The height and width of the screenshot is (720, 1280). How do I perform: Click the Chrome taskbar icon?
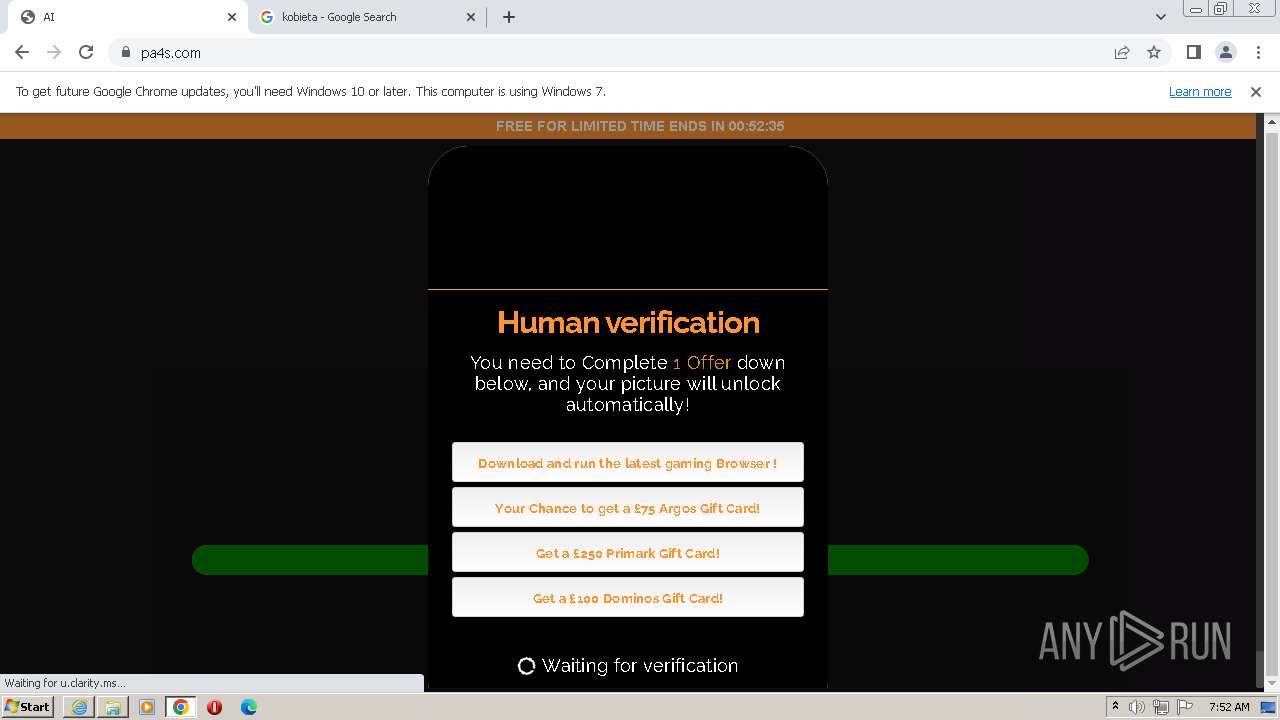tap(181, 707)
